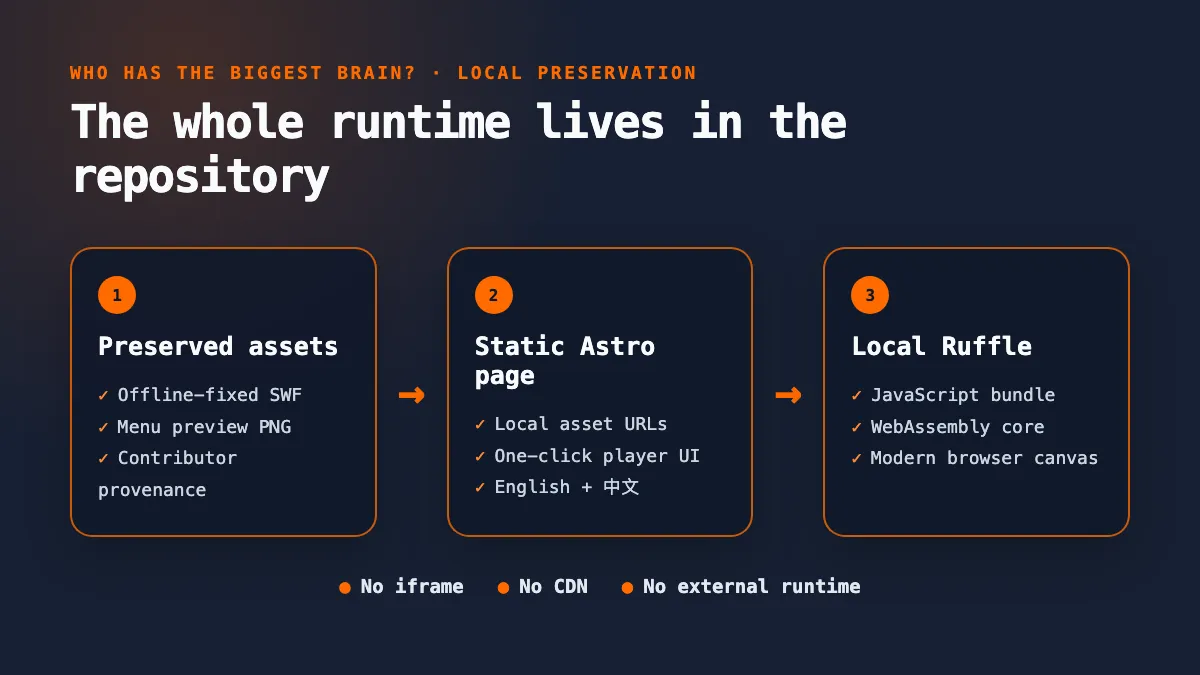Select the "LOCAL PRESERVATION" header text
1200x675 pixels.
[577, 73]
